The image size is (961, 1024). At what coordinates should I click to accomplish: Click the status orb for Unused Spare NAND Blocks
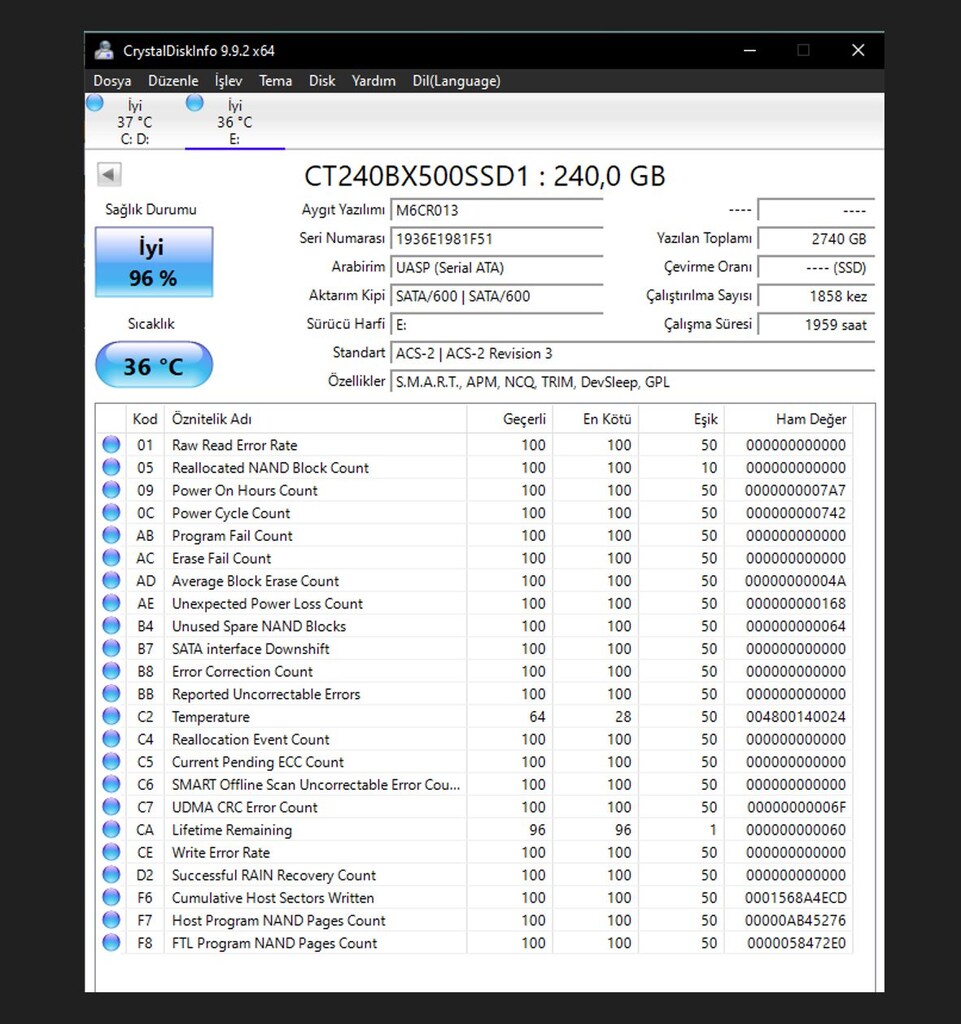112,626
